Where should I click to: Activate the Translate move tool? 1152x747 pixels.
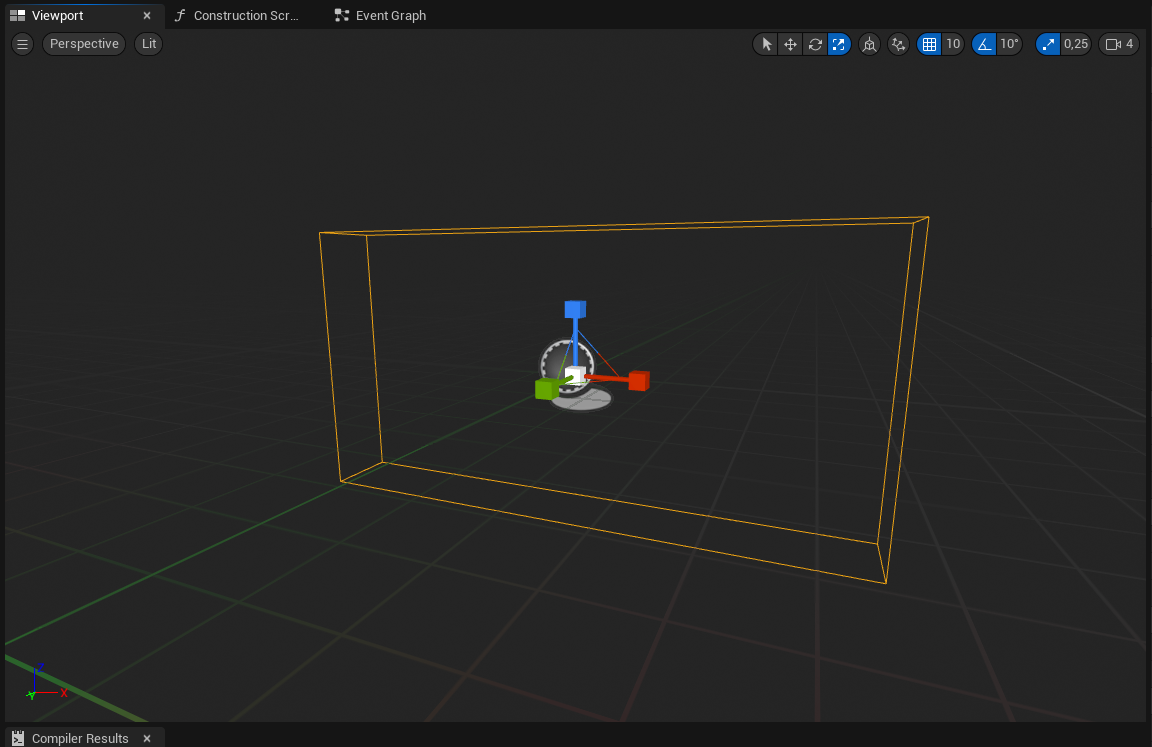[x=790, y=44]
